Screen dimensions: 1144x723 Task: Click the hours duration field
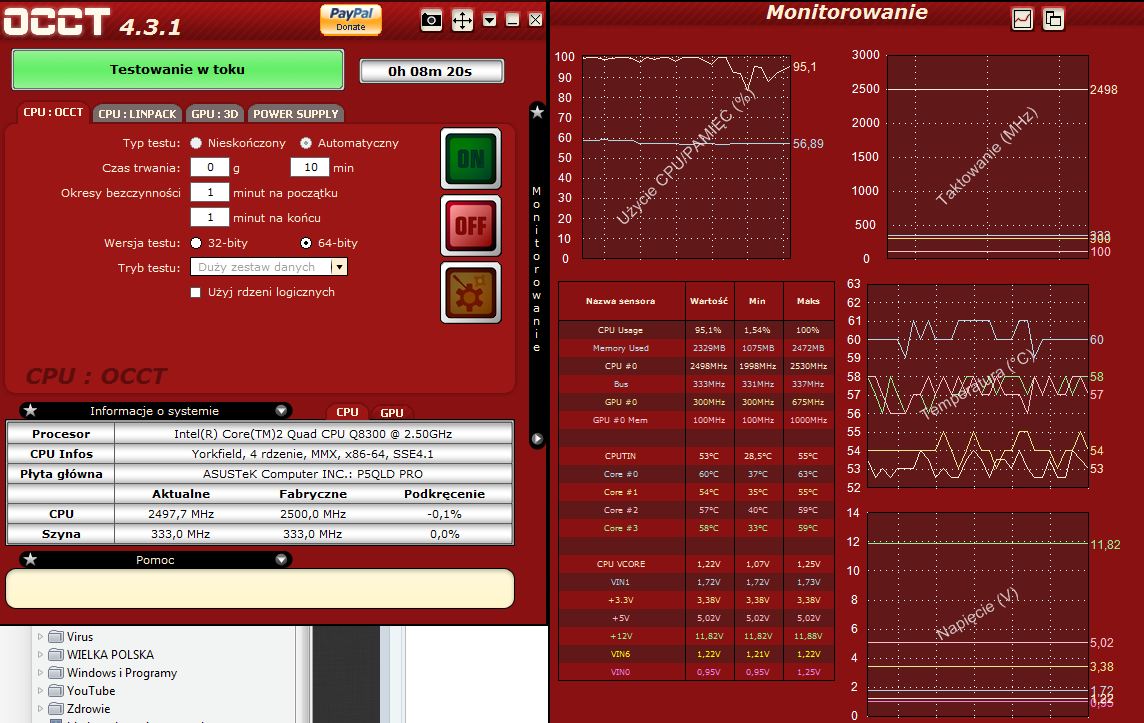tap(210, 167)
